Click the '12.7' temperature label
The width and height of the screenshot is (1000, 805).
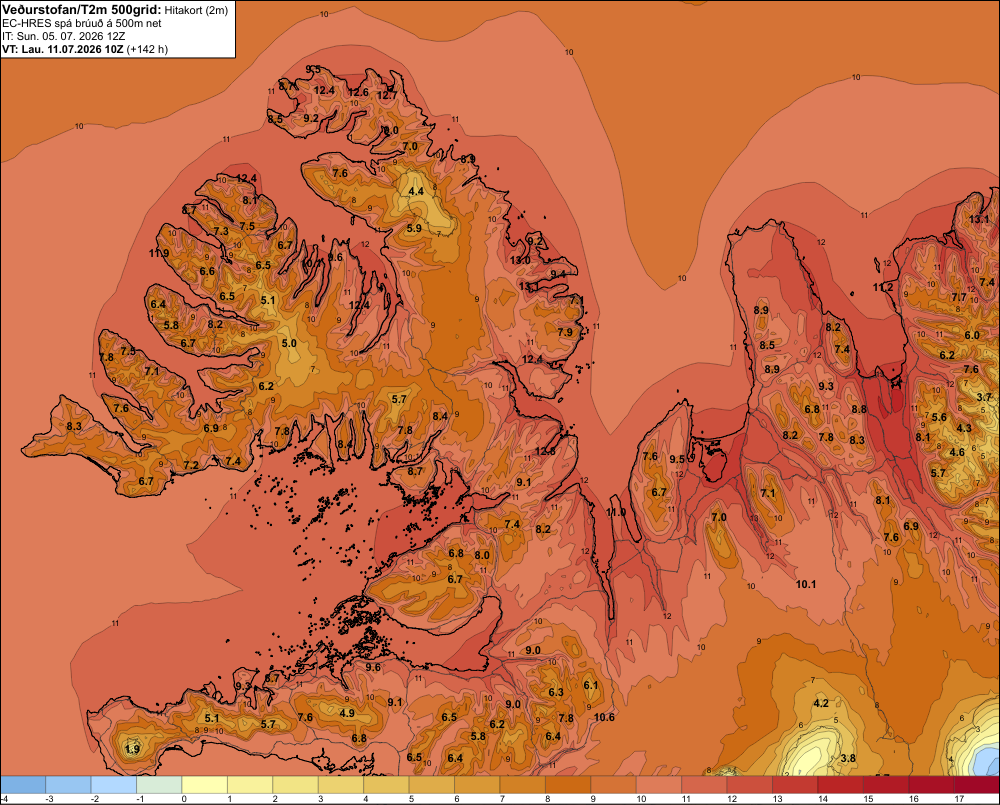point(387,96)
